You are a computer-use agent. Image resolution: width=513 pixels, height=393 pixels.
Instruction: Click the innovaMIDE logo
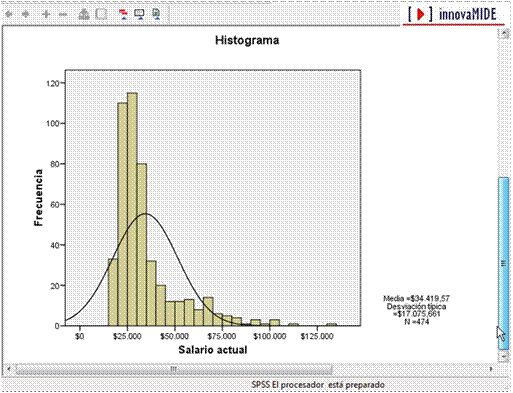coord(453,15)
